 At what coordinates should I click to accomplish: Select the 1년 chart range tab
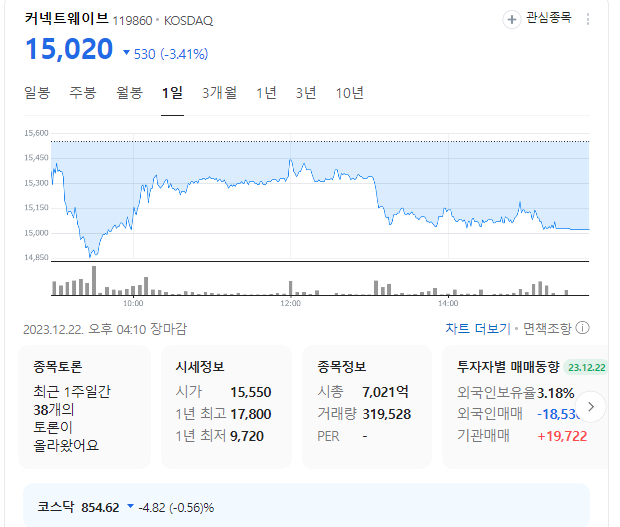tap(266, 93)
